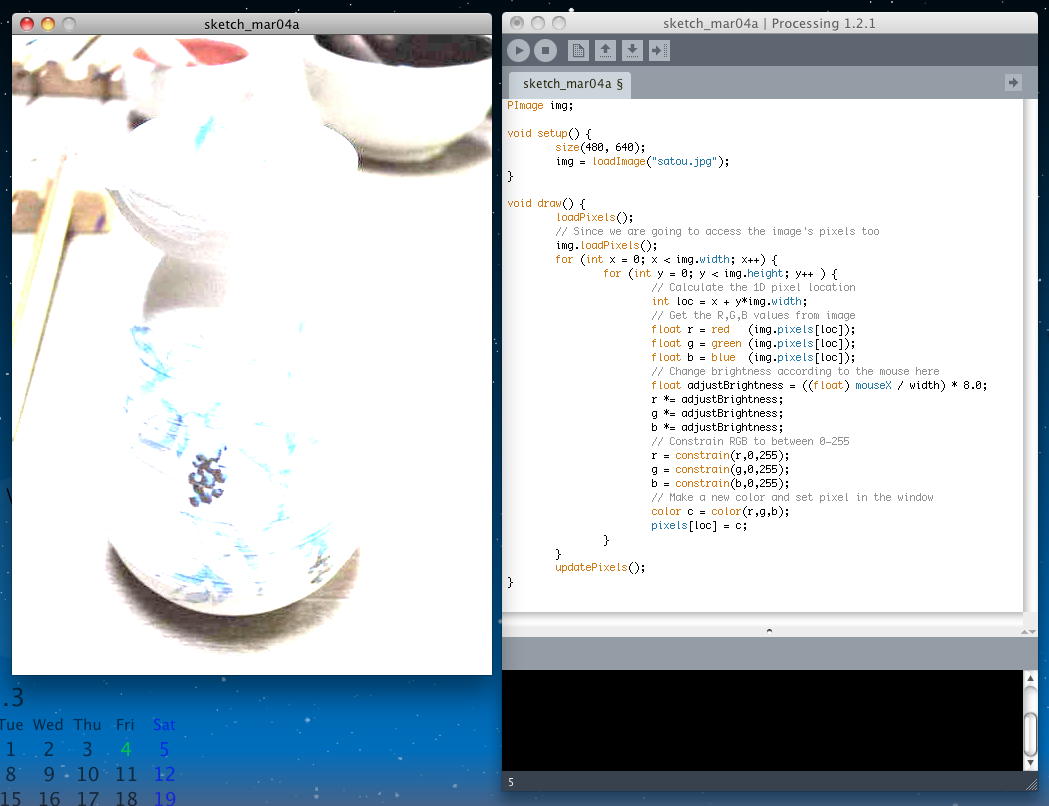Click the 'img.loadPixels();' line
The height and width of the screenshot is (806, 1049).
[x=606, y=245]
